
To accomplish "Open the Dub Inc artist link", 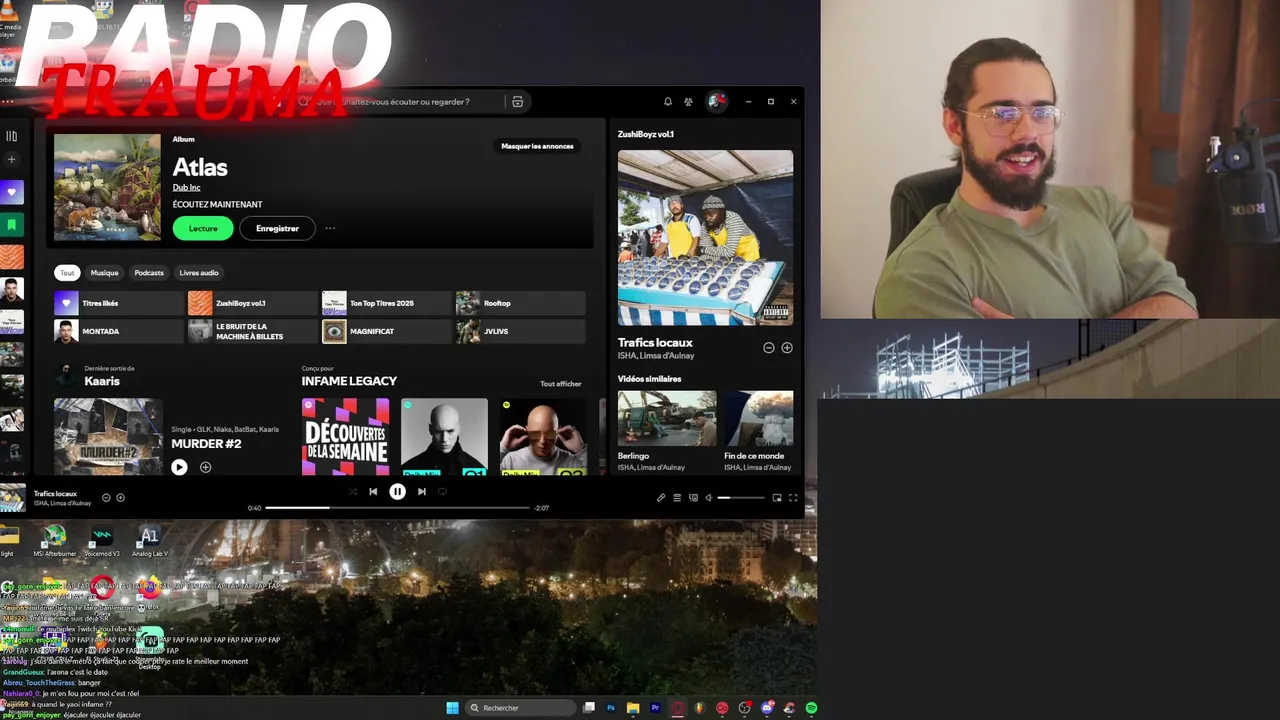I will (186, 188).
